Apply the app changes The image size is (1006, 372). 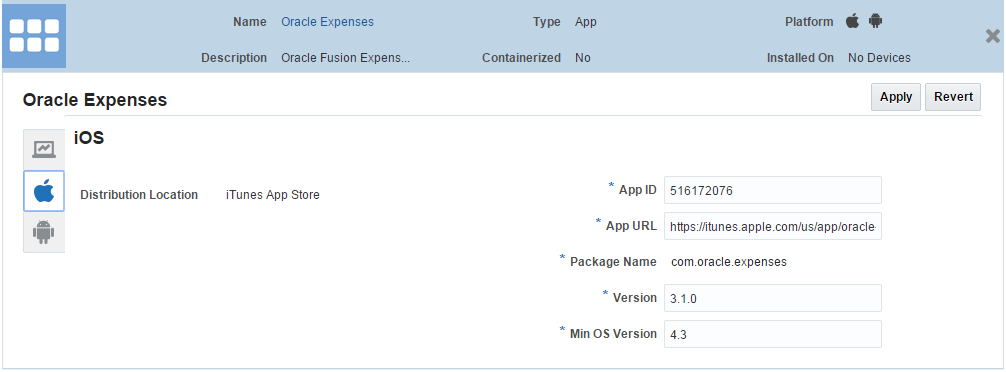[x=896, y=97]
